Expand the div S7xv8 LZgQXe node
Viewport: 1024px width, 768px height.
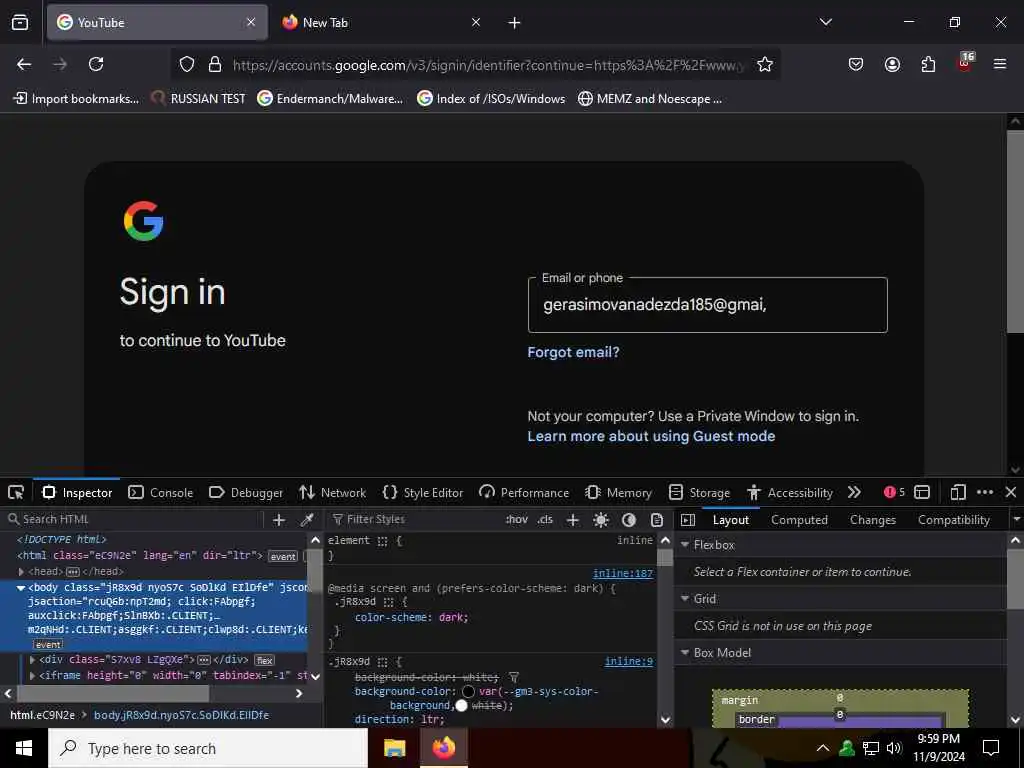[x=33, y=660]
